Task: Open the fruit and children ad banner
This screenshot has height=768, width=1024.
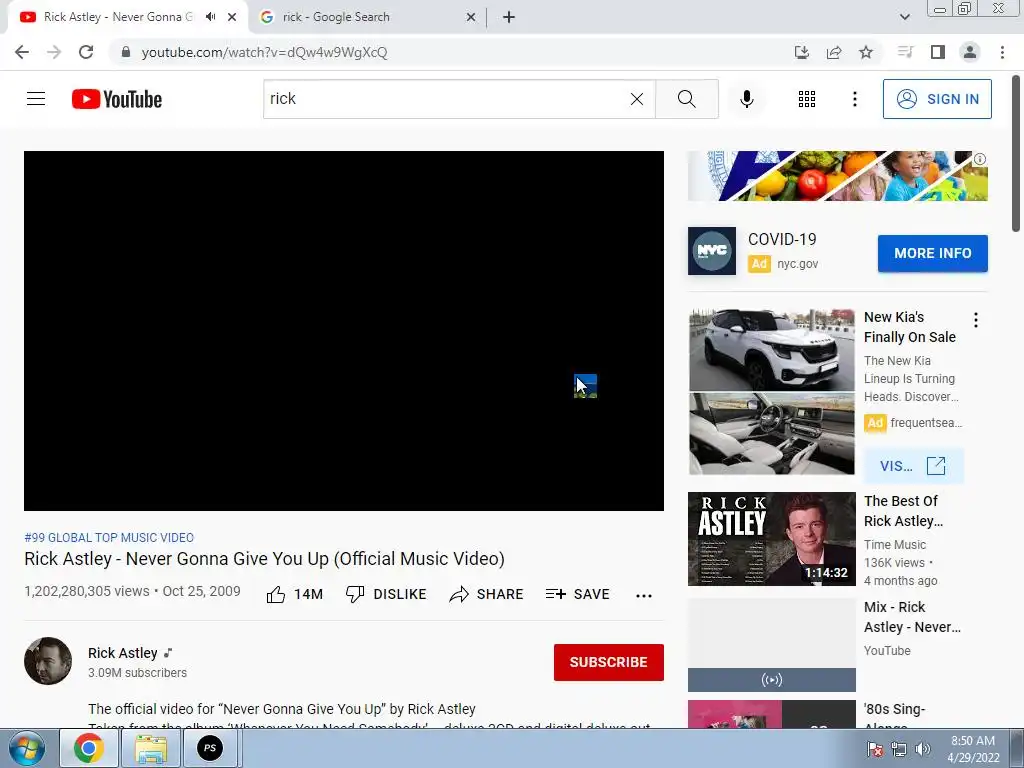Action: [x=838, y=176]
